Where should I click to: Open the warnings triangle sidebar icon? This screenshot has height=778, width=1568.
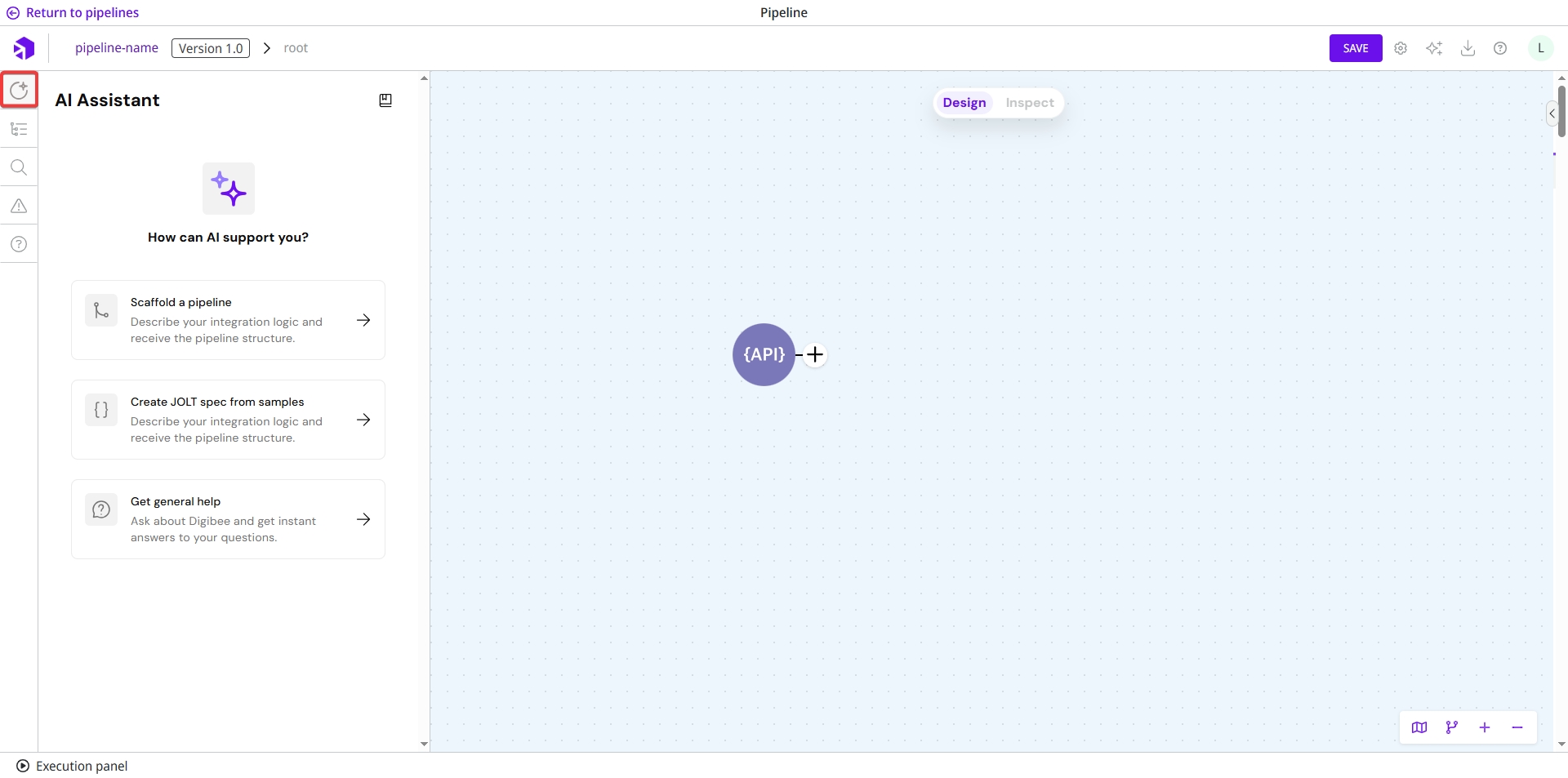click(x=19, y=206)
